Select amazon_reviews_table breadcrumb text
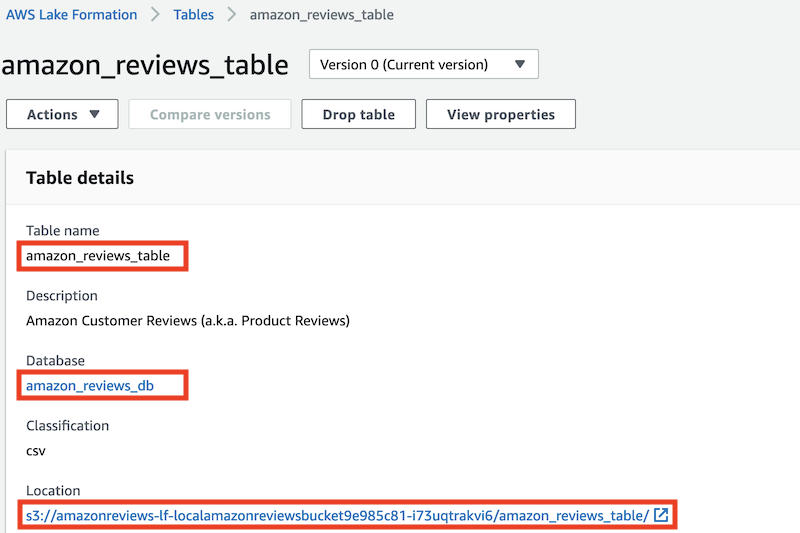Screen dimensions: 800x533 (321, 15)
